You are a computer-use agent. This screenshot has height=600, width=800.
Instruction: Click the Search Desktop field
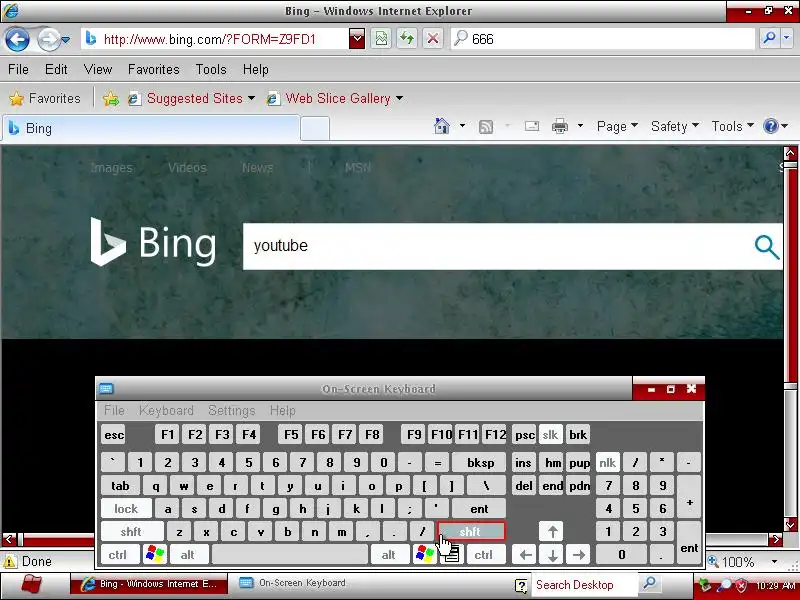(585, 585)
